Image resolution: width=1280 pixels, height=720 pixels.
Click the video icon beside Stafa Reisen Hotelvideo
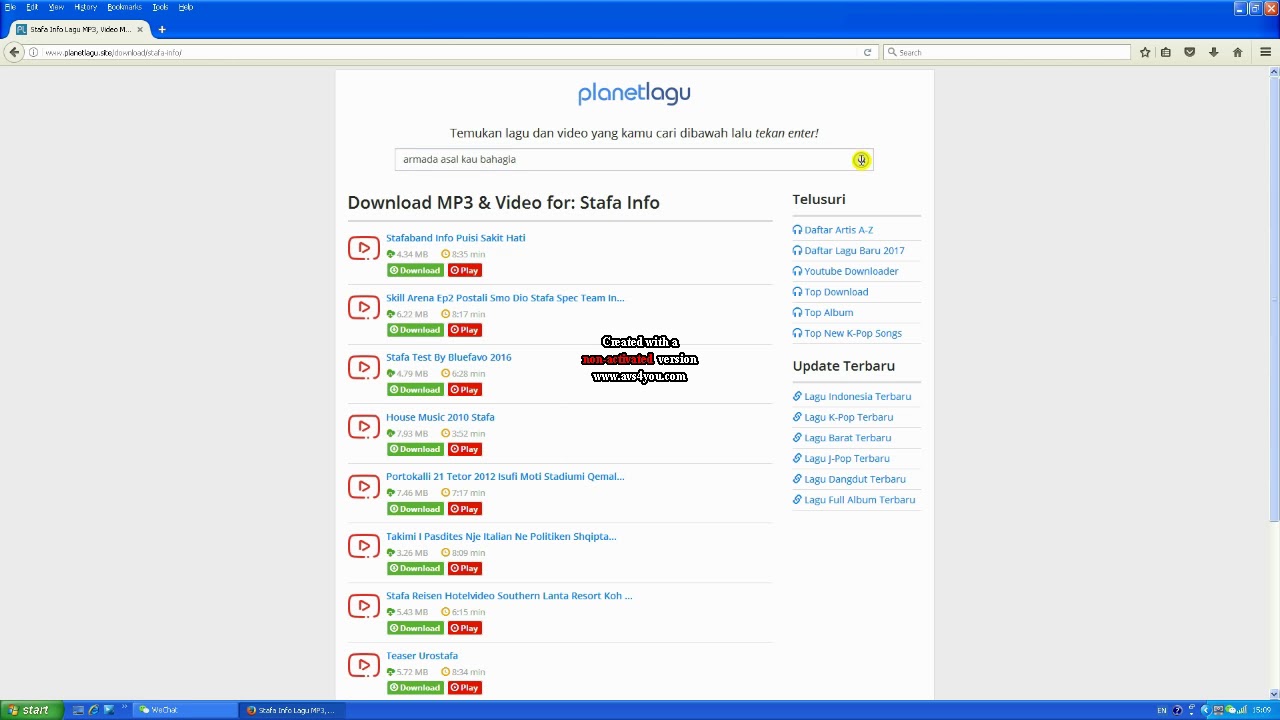[364, 605]
